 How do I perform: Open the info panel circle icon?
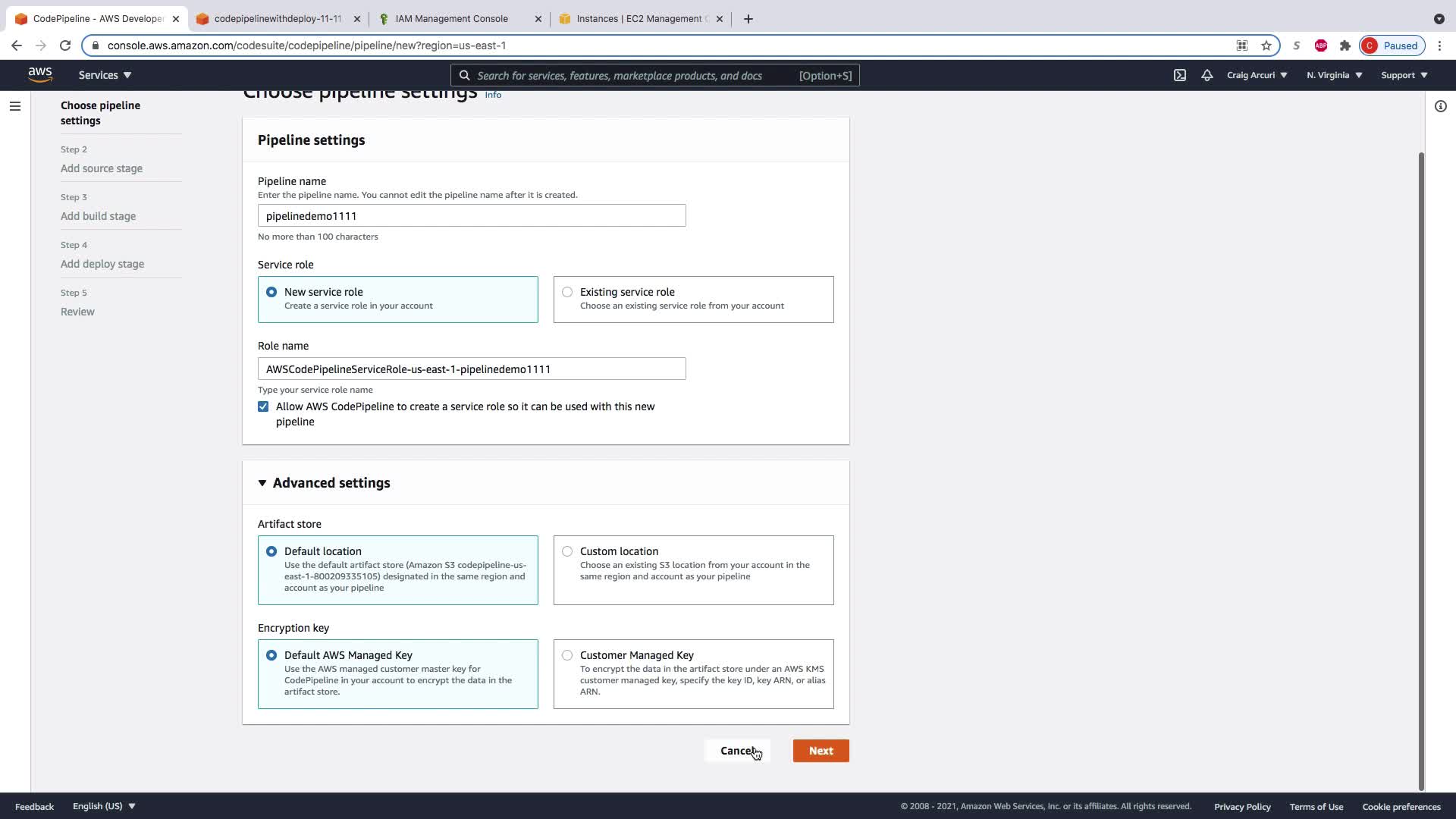click(x=1440, y=106)
